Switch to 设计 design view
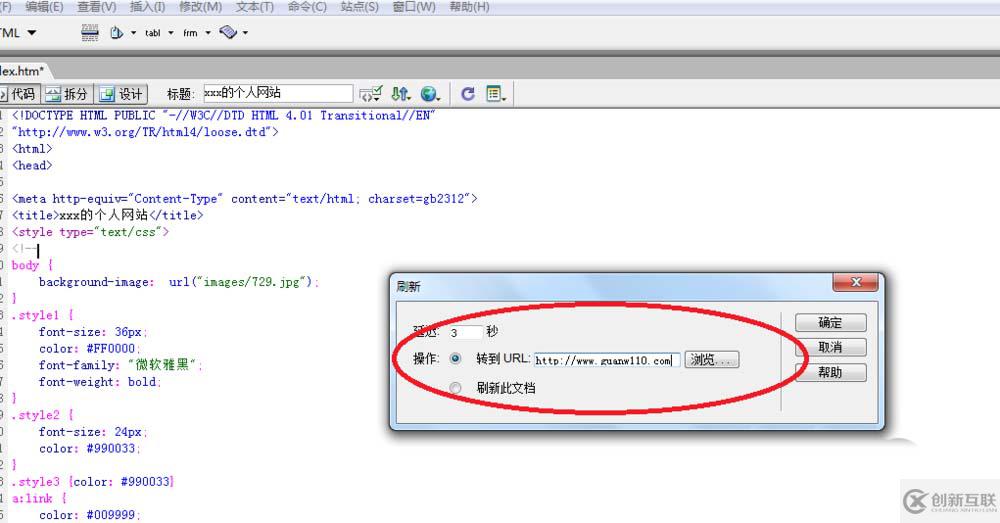The width and height of the screenshot is (1000, 523). (x=122, y=94)
